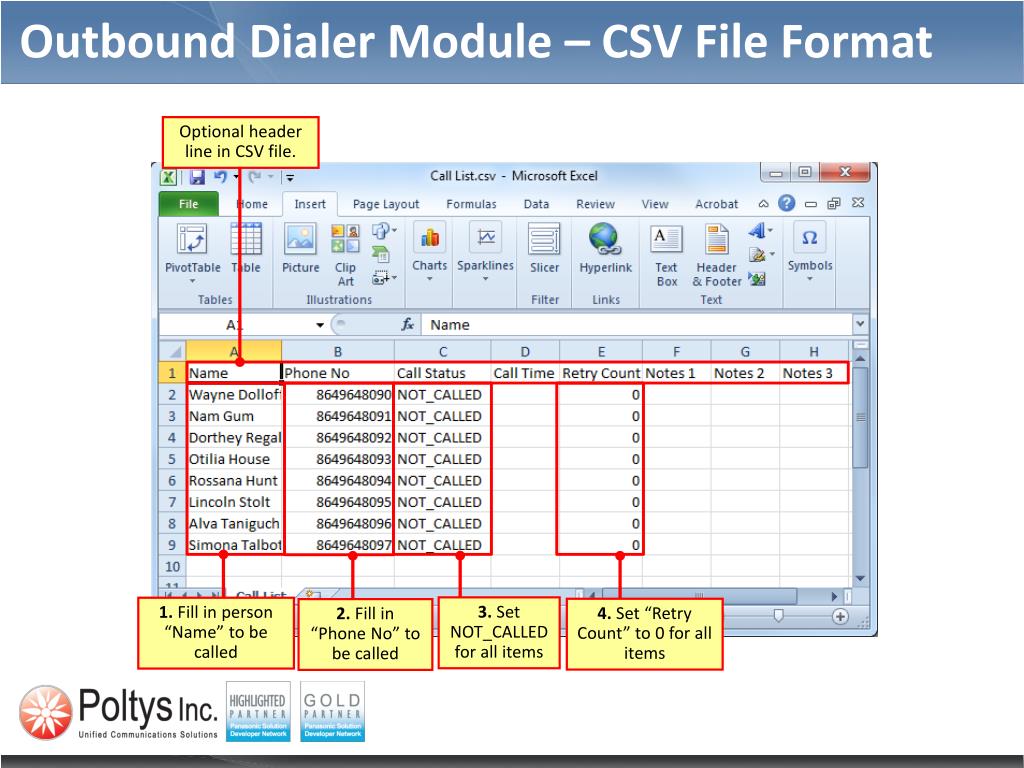The image size is (1024, 768).
Task: Click the Insert Function fx icon
Action: [408, 325]
